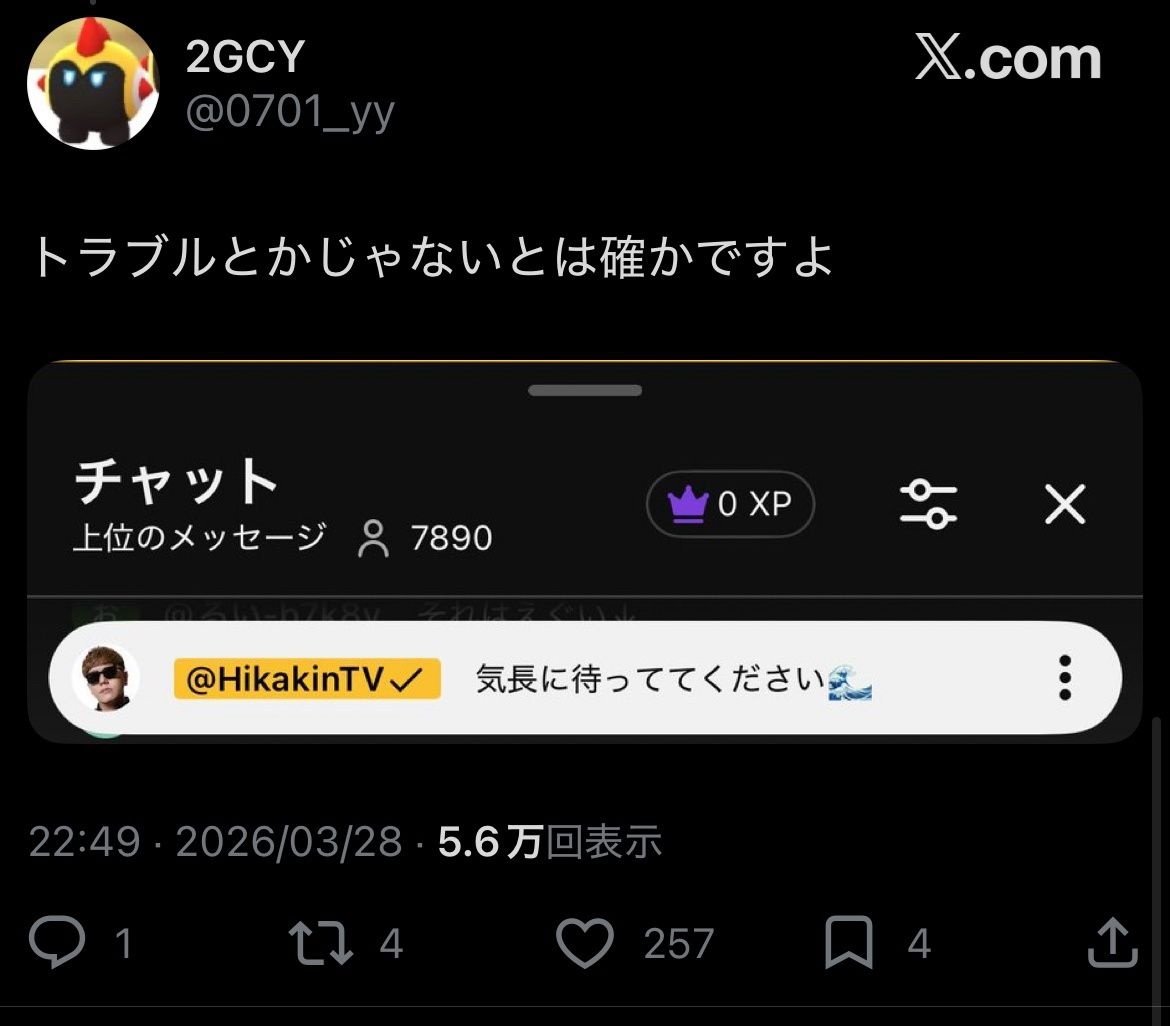Image resolution: width=1170 pixels, height=1026 pixels.
Task: Open chat filter sliders icon
Action: 928,504
